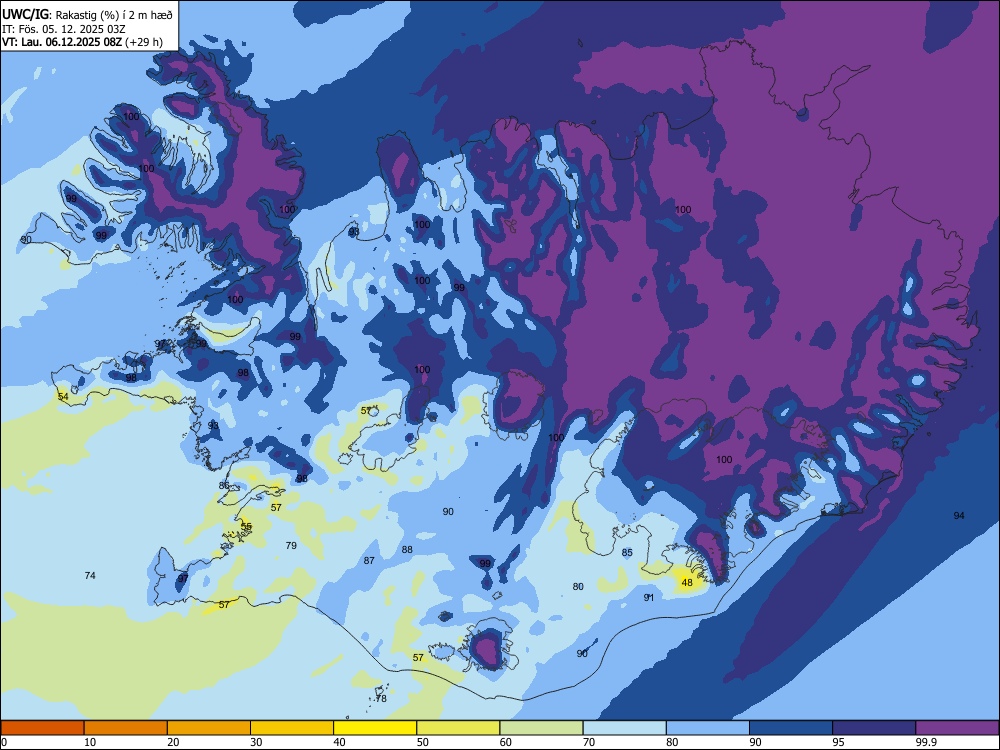This screenshot has width=1000, height=750.
Task: Click the 95–99.9 dark navy legend swatch
Action: (874, 728)
